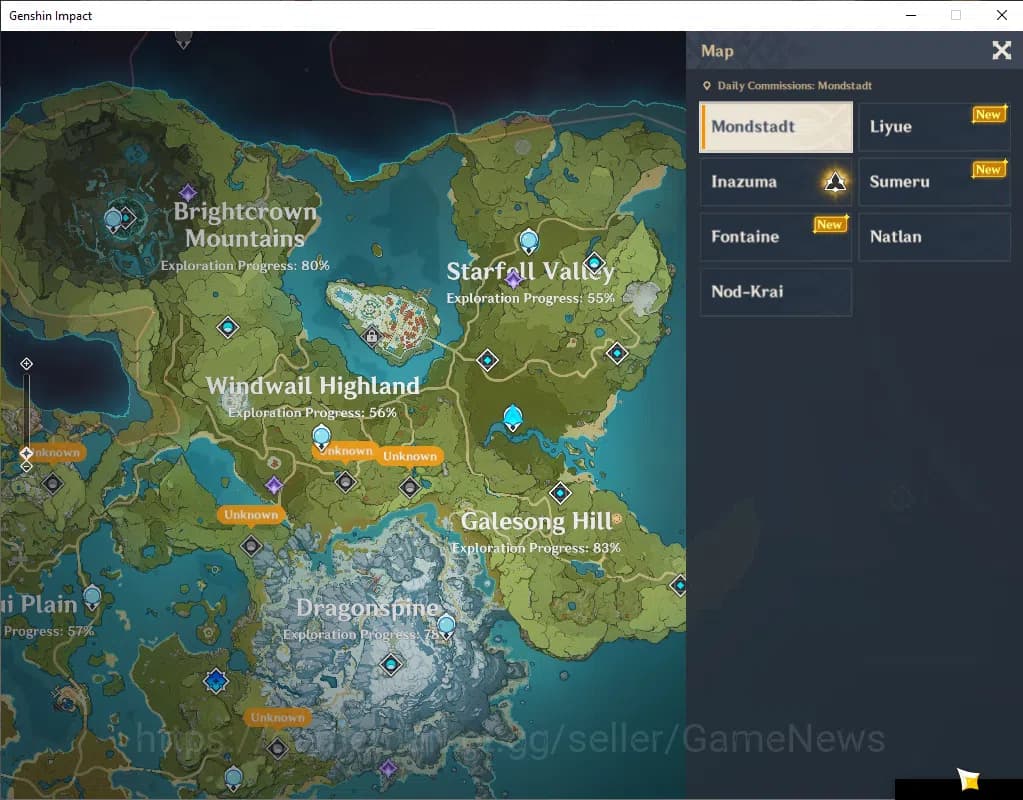Click the Galesong Hill region label
1023x800 pixels.
536,521
